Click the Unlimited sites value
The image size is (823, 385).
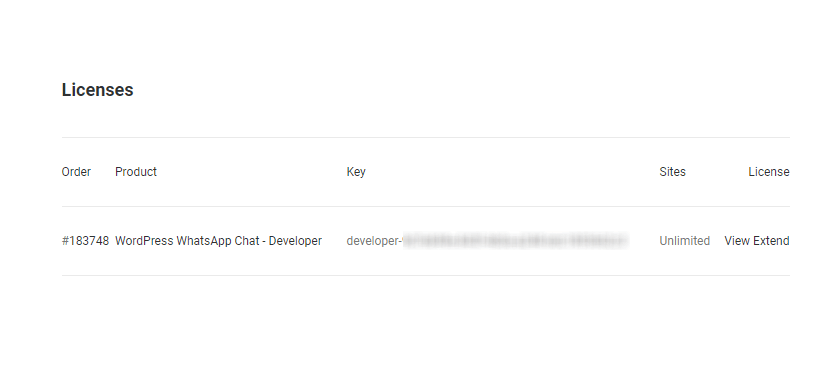pos(684,241)
